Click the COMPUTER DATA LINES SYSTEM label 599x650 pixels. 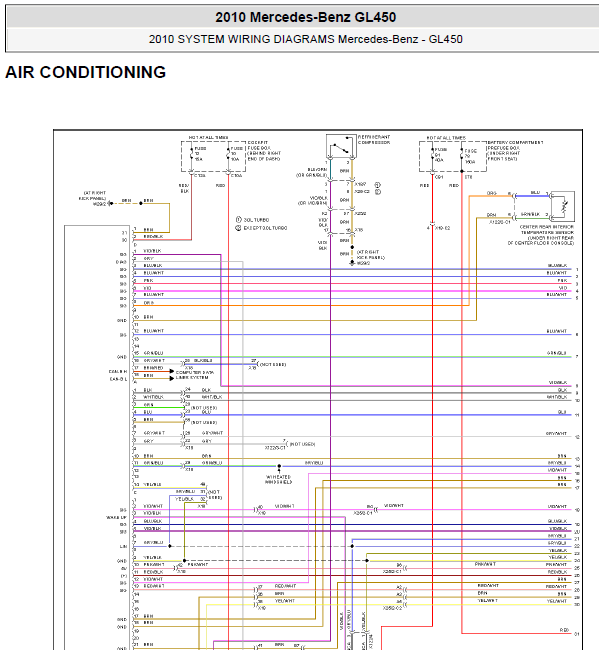coord(195,375)
